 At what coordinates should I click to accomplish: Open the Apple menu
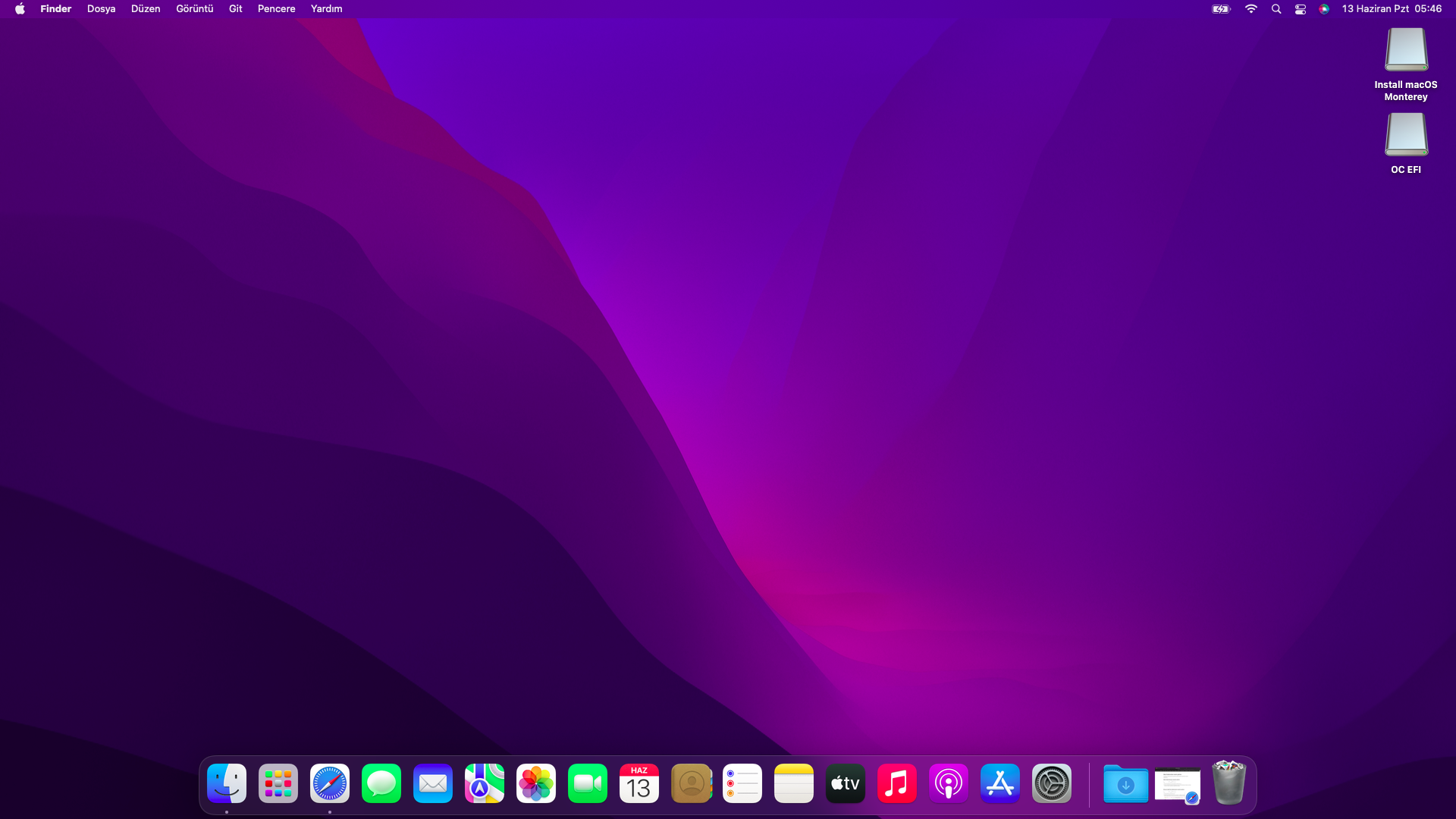20,9
